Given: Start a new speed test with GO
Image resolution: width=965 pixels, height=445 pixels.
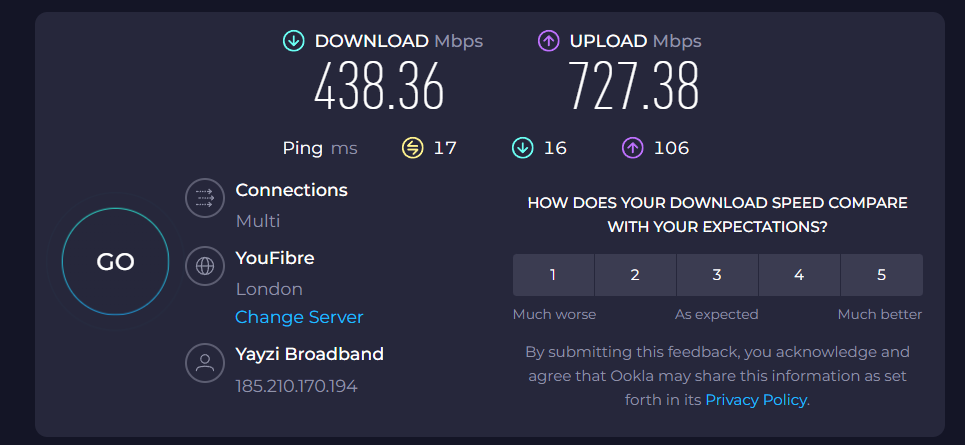Looking at the screenshot, I should [116, 262].
